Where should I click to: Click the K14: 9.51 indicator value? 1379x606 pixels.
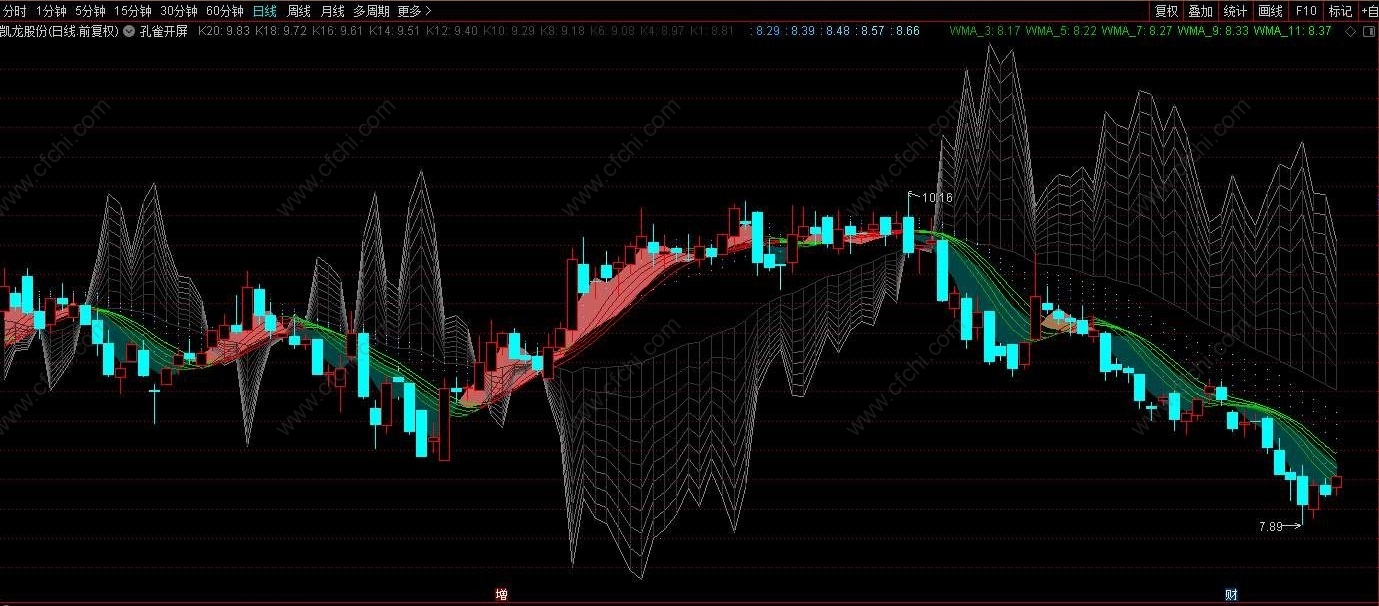(x=395, y=31)
